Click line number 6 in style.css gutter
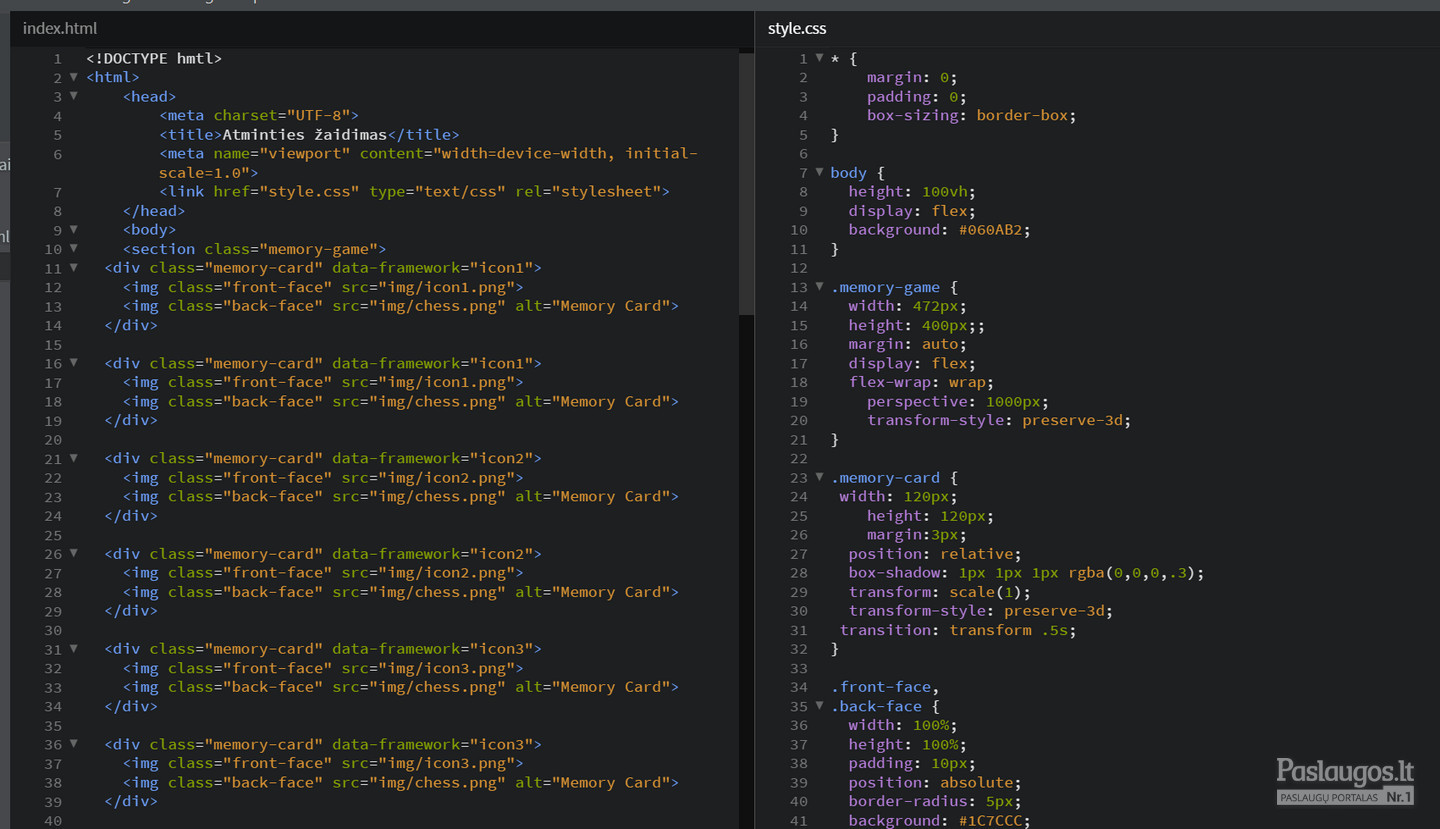Image resolution: width=1440 pixels, height=829 pixels. tap(803, 153)
